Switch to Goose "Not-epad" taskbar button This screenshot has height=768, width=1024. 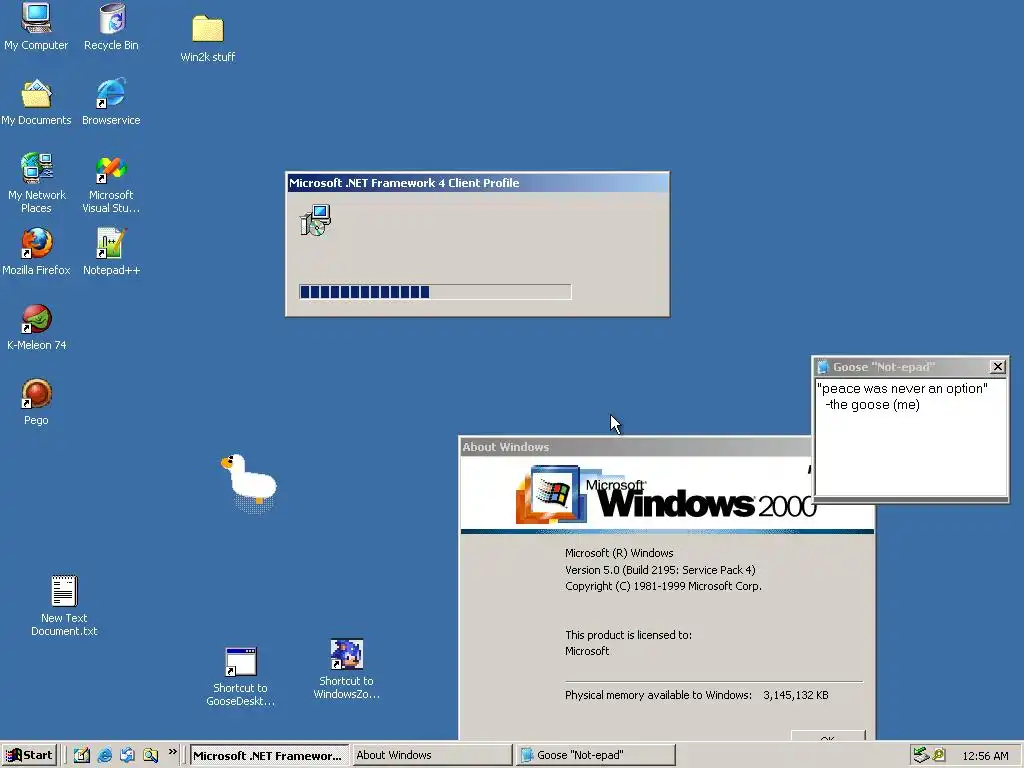coord(595,756)
